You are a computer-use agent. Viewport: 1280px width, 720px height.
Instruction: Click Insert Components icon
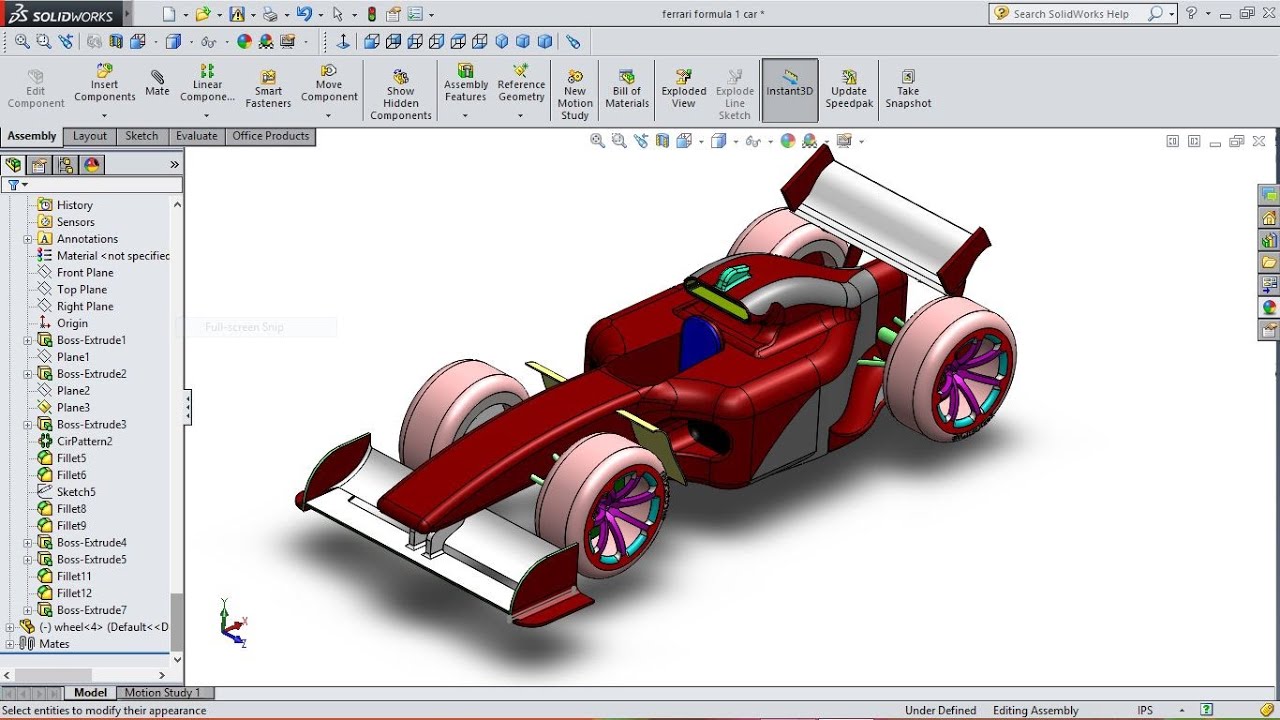coord(104,71)
